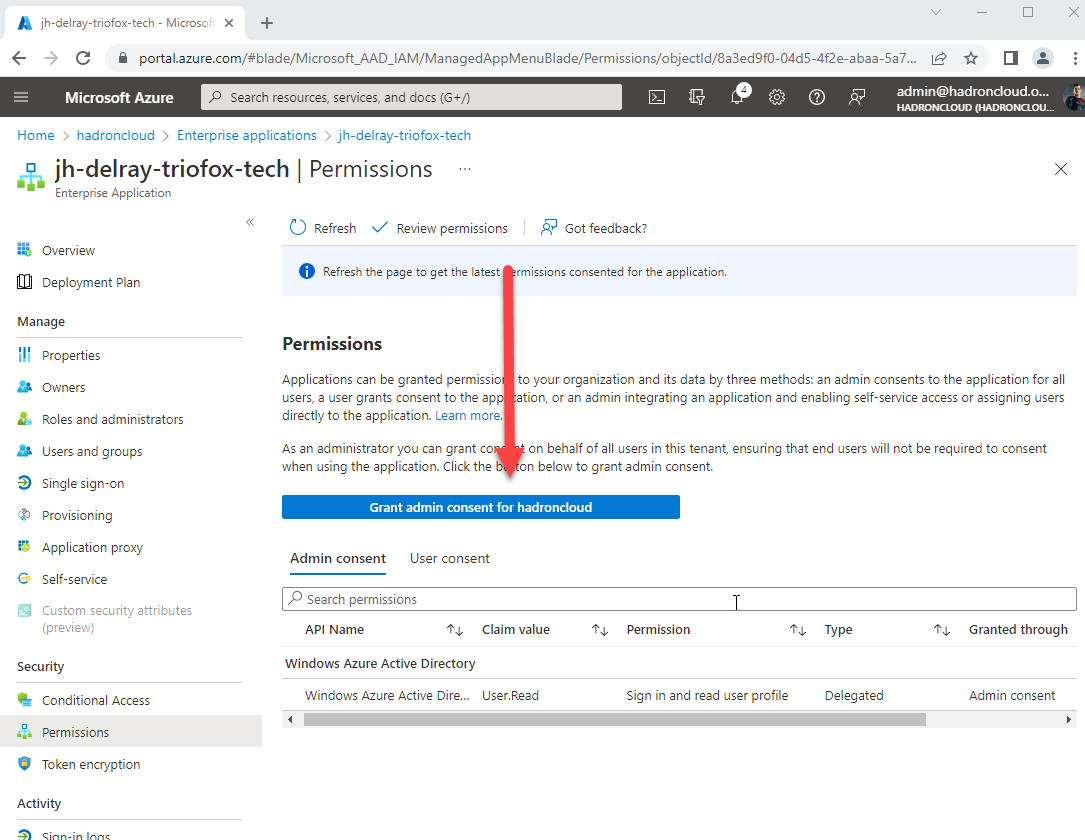Open the feedback icon in top bar

(857, 98)
